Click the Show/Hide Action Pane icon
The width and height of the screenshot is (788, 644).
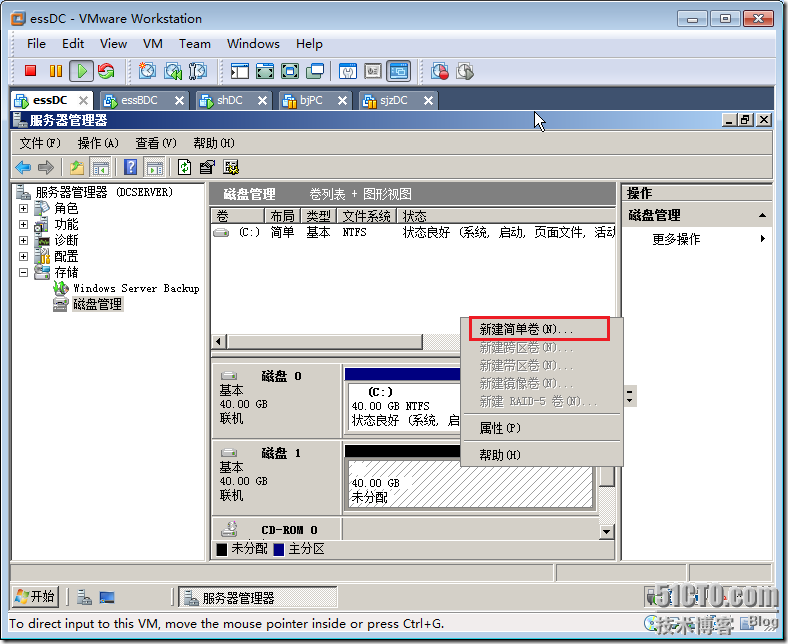(155, 167)
